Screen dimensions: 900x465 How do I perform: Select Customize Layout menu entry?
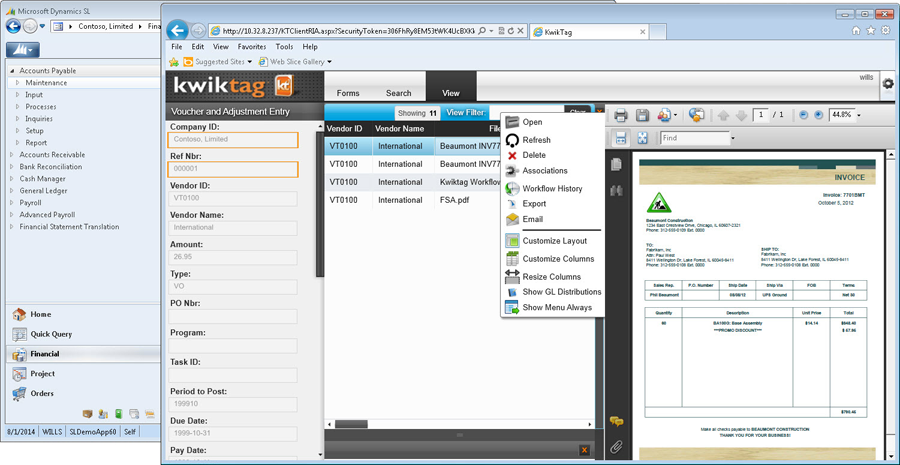[553, 241]
